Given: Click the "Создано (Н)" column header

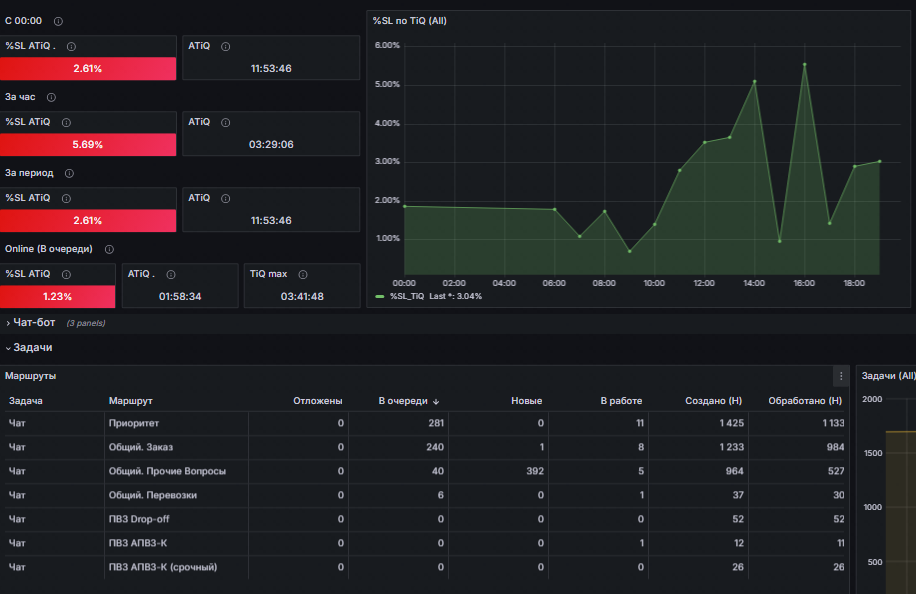Looking at the screenshot, I should pos(713,401).
